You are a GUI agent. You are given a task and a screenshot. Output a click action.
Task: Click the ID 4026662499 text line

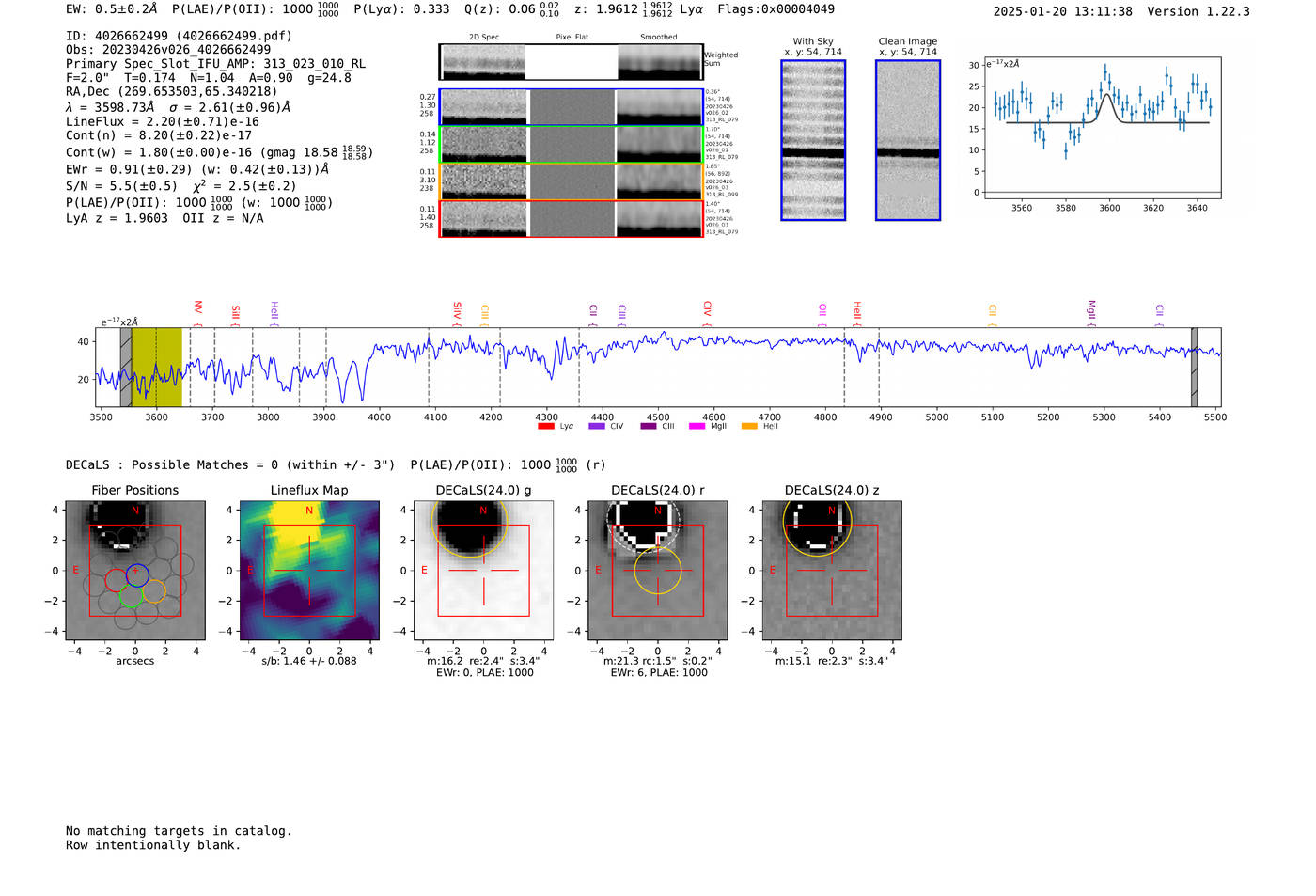pos(179,36)
